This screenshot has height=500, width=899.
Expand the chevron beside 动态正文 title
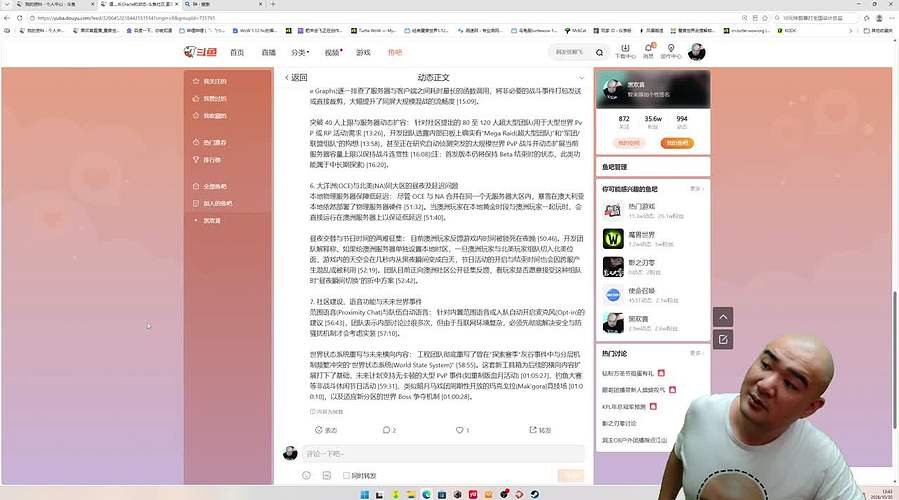point(581,78)
